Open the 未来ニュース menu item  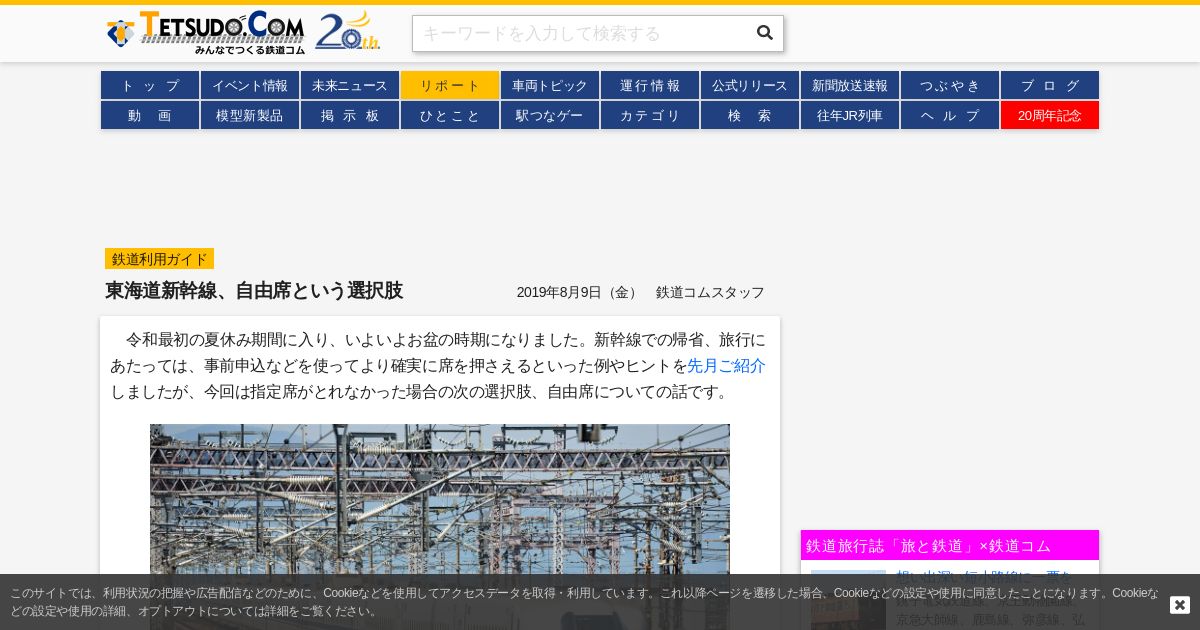[x=350, y=85]
